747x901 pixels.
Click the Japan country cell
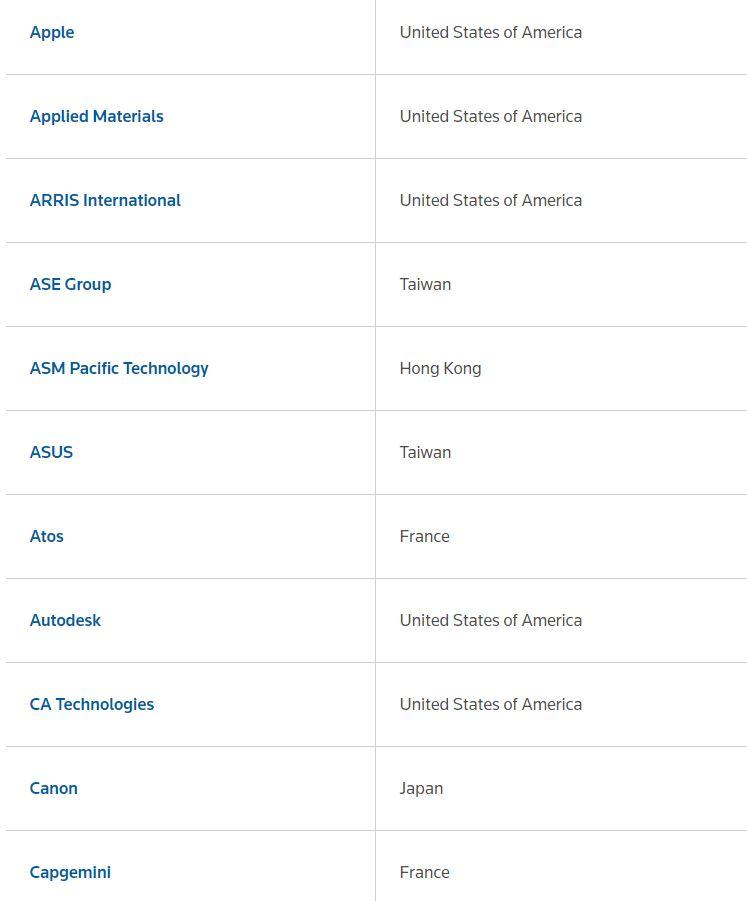point(421,788)
